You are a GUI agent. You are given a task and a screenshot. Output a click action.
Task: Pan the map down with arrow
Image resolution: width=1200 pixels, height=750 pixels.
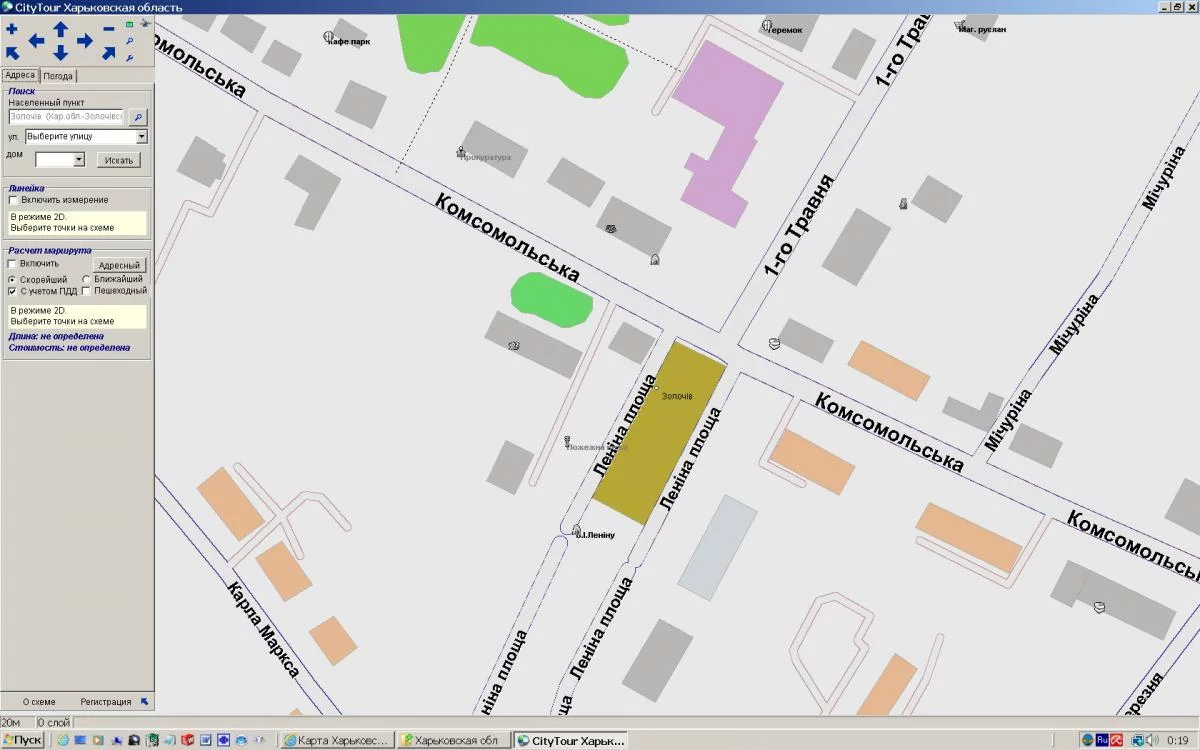60,53
